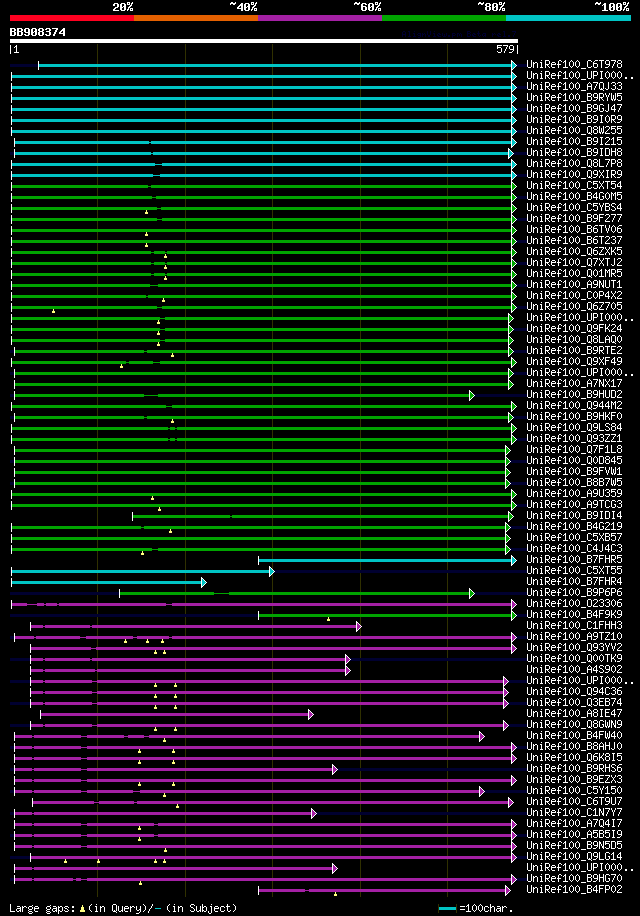Click the UniRef100_Q944M2 label text
Image resolution: width=640 pixels, height=916 pixels.
coord(574,405)
